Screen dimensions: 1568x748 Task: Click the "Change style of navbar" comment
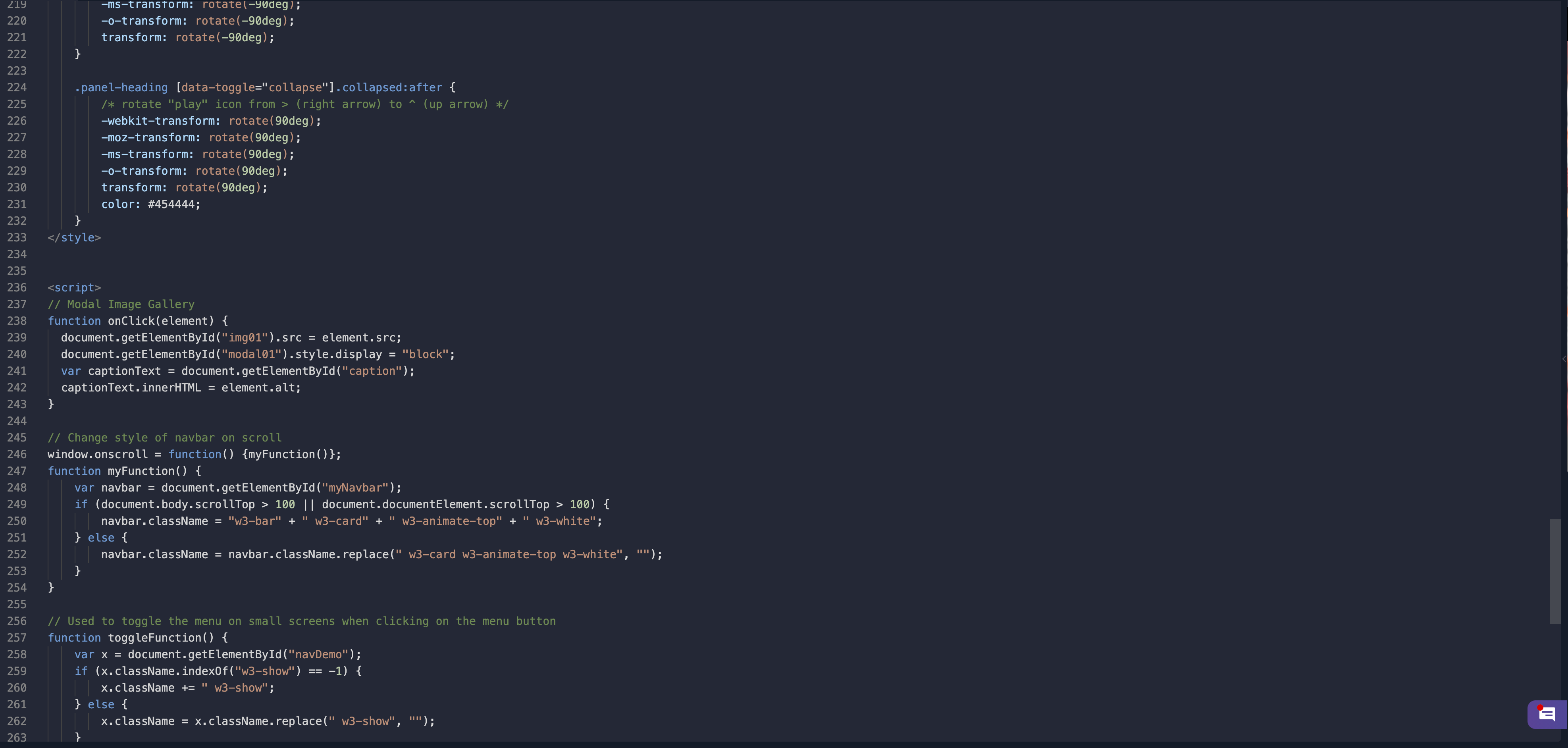click(164, 438)
